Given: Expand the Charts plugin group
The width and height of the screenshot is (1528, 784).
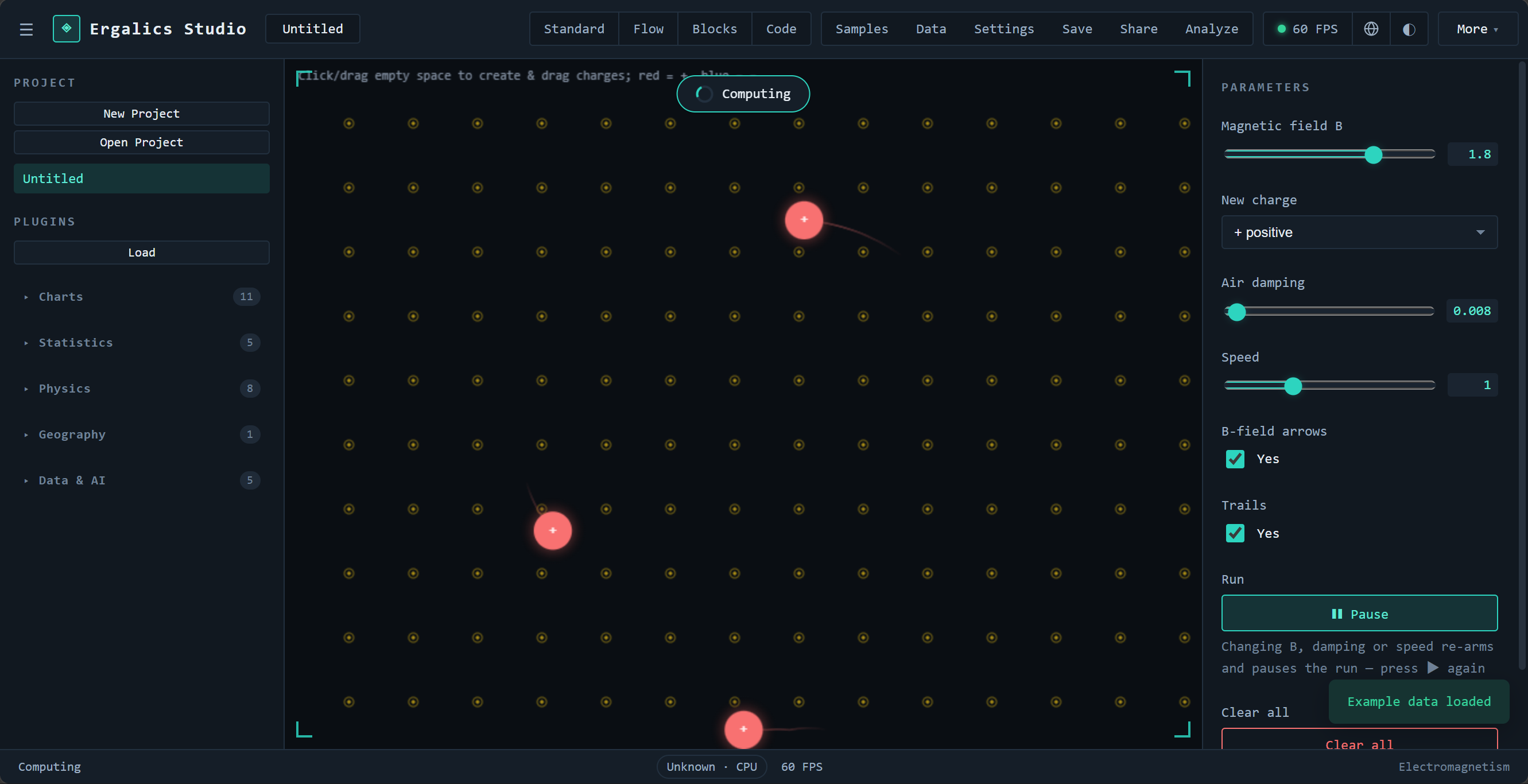Looking at the screenshot, I should pos(141,297).
